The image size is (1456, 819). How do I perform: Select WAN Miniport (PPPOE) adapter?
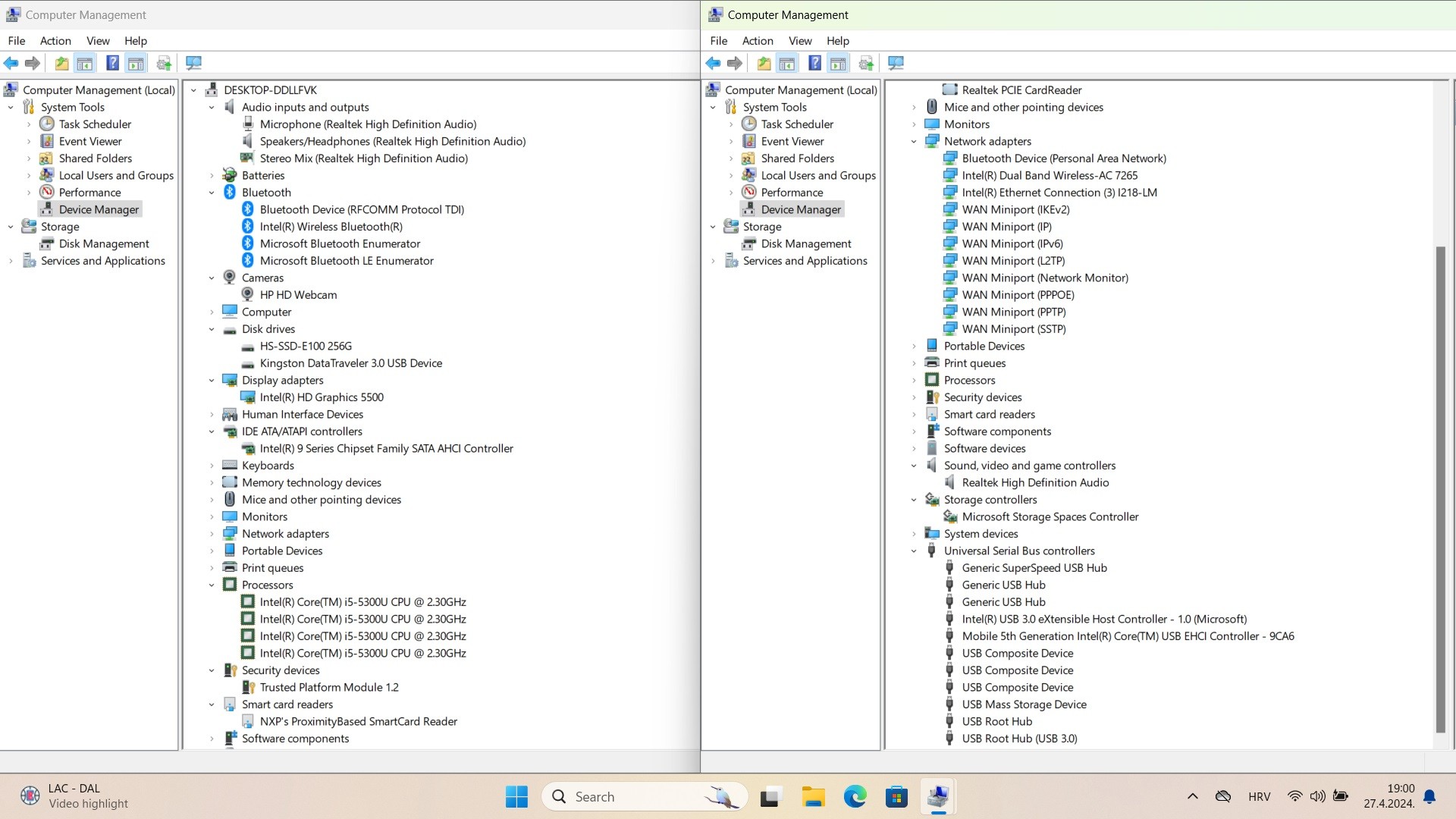(x=1018, y=295)
